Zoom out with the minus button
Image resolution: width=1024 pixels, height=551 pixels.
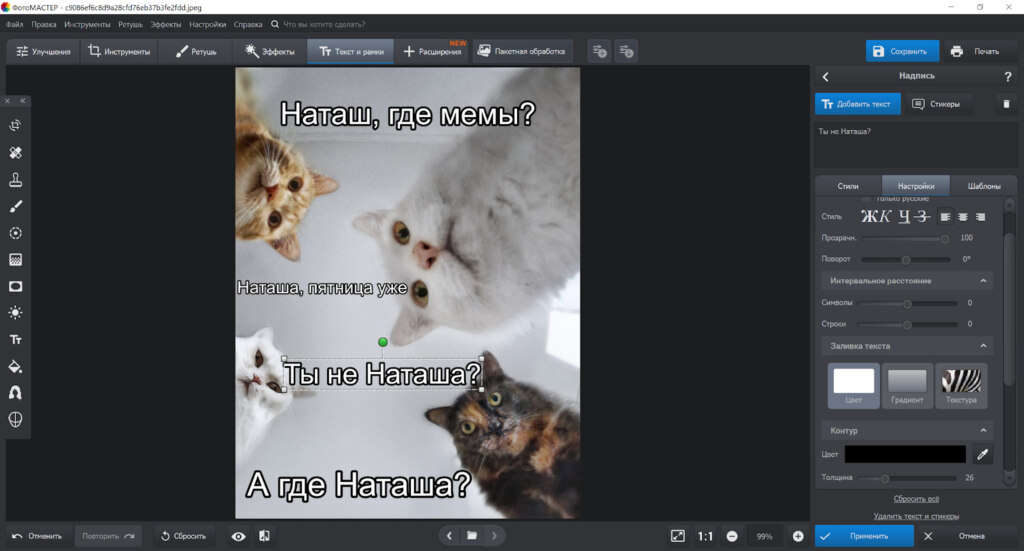pyautogui.click(x=732, y=536)
